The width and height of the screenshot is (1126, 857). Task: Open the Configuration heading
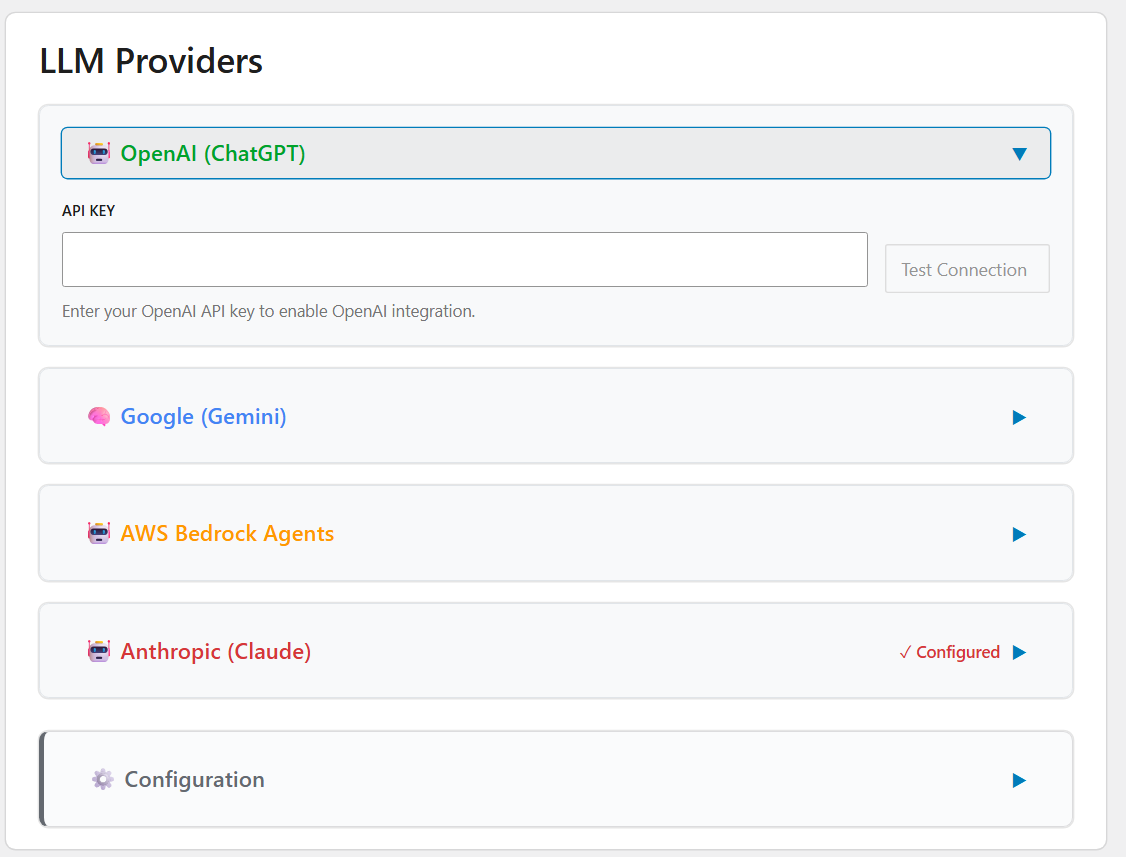click(195, 779)
